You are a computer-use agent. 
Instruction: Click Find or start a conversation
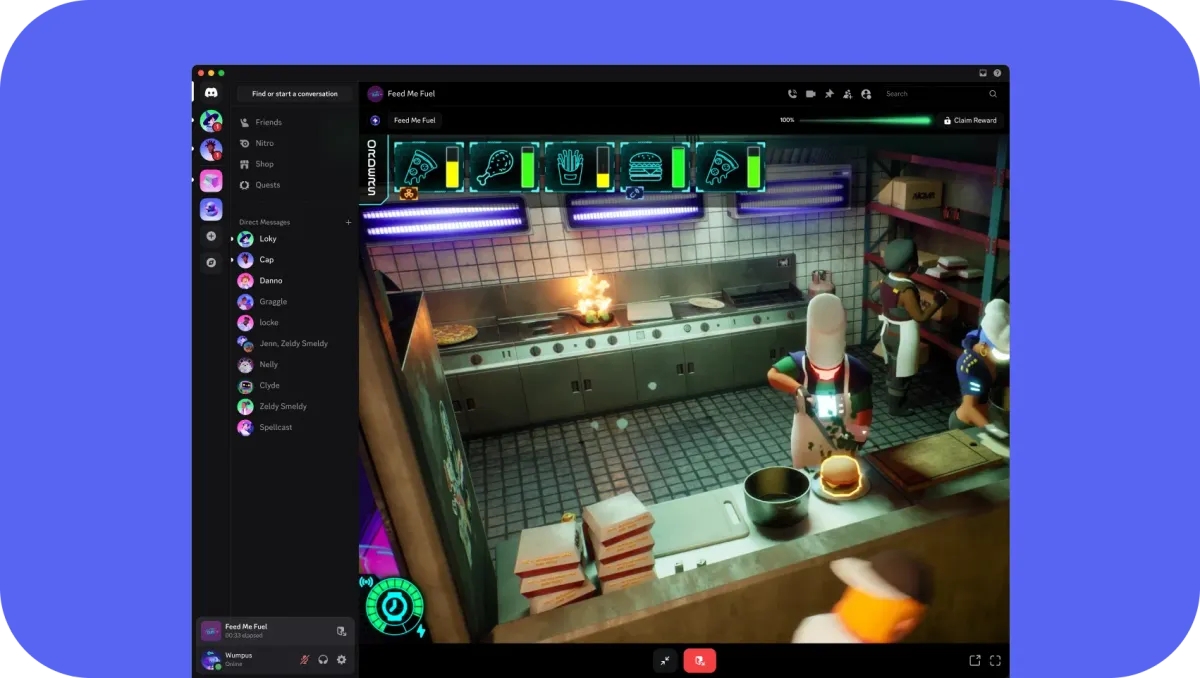pyautogui.click(x=295, y=94)
